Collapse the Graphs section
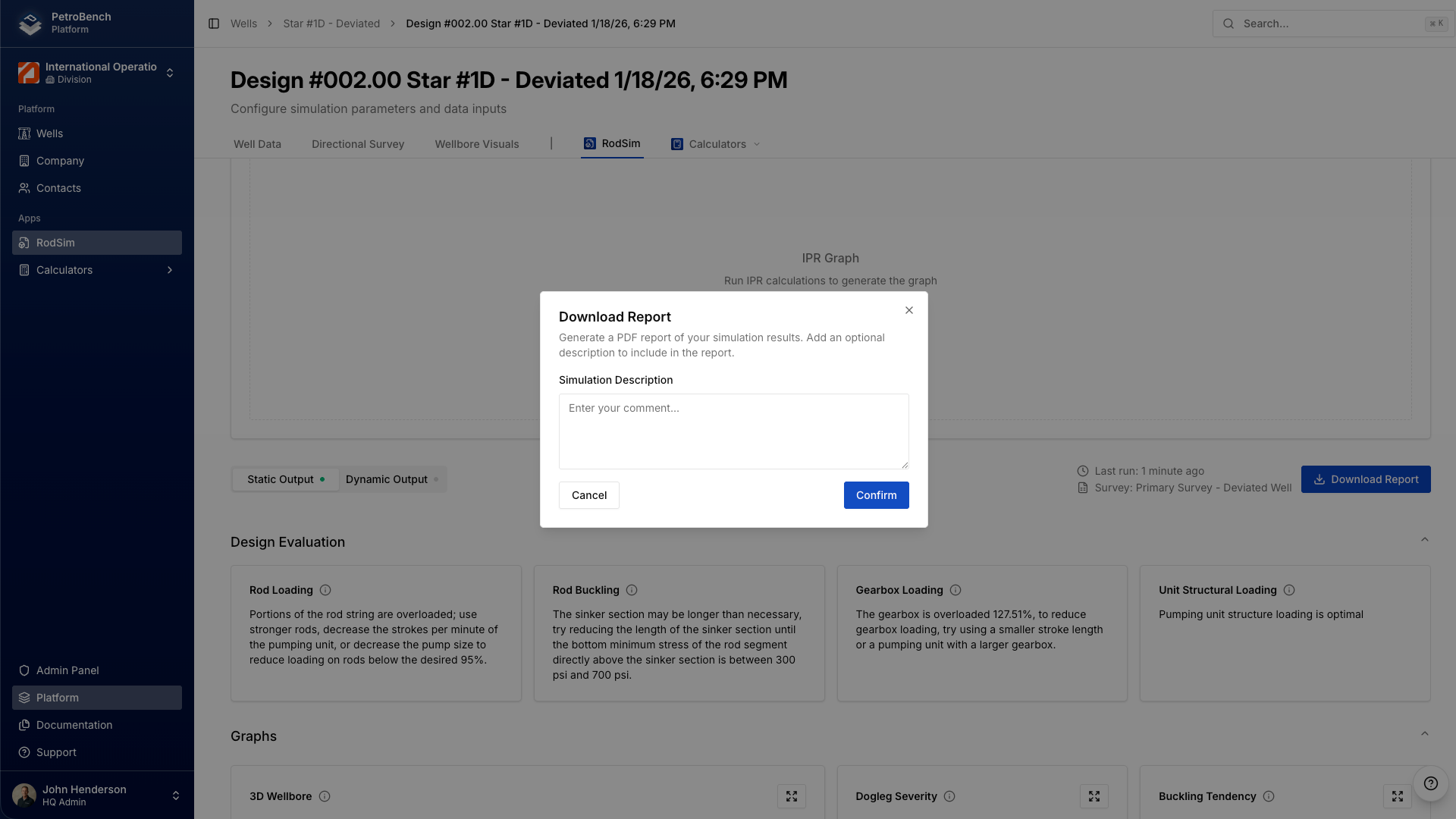Viewport: 1456px width, 819px height. click(1425, 734)
